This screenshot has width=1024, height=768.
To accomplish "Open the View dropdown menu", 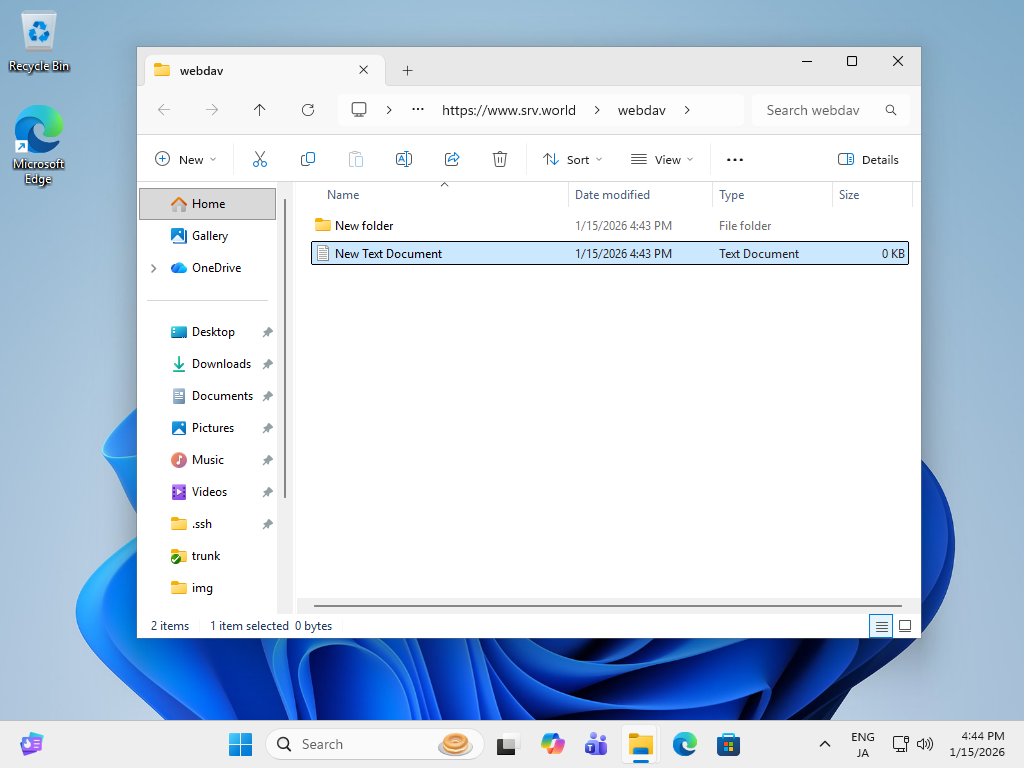I will (662, 159).
